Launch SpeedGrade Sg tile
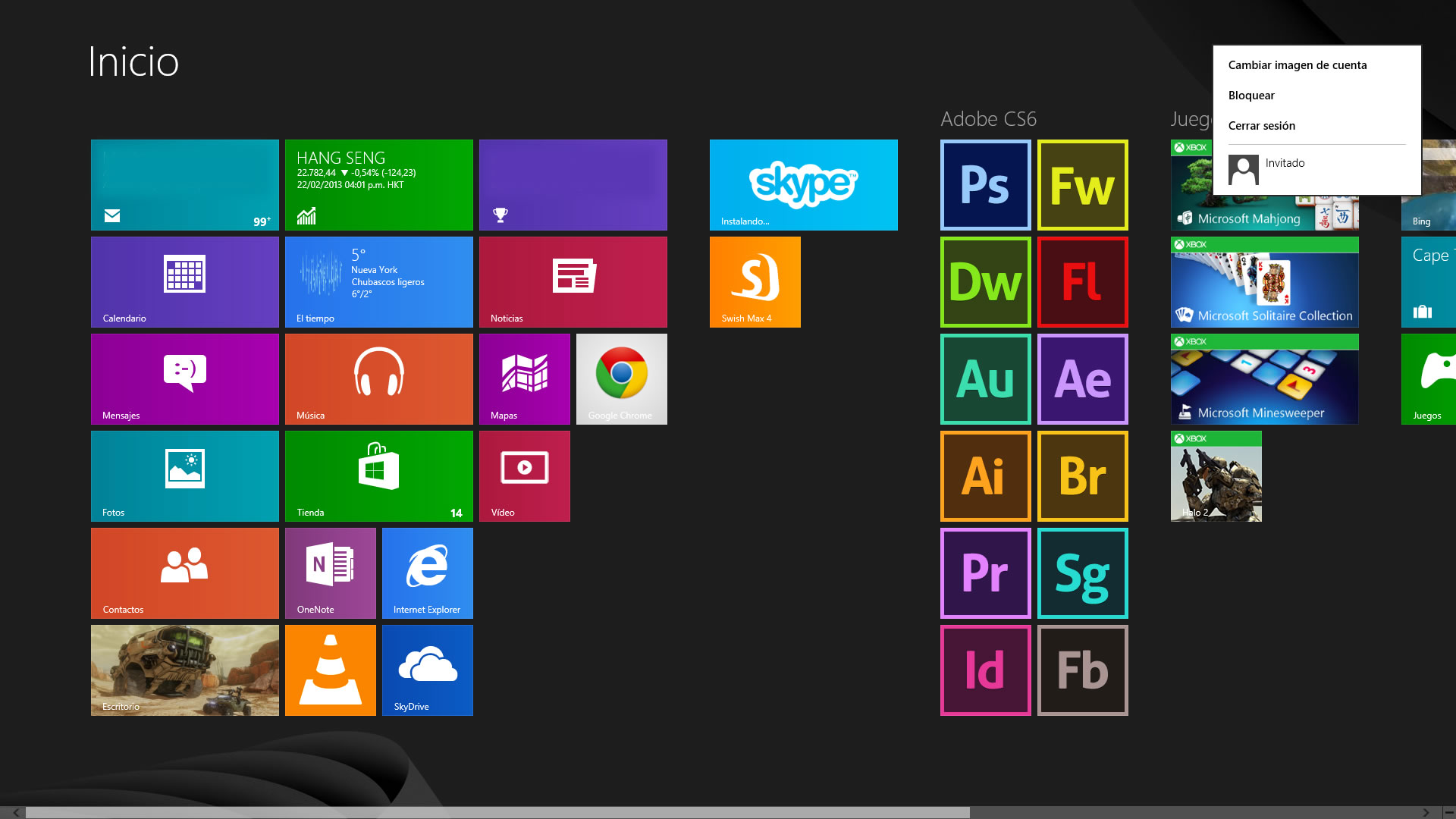 click(1083, 573)
